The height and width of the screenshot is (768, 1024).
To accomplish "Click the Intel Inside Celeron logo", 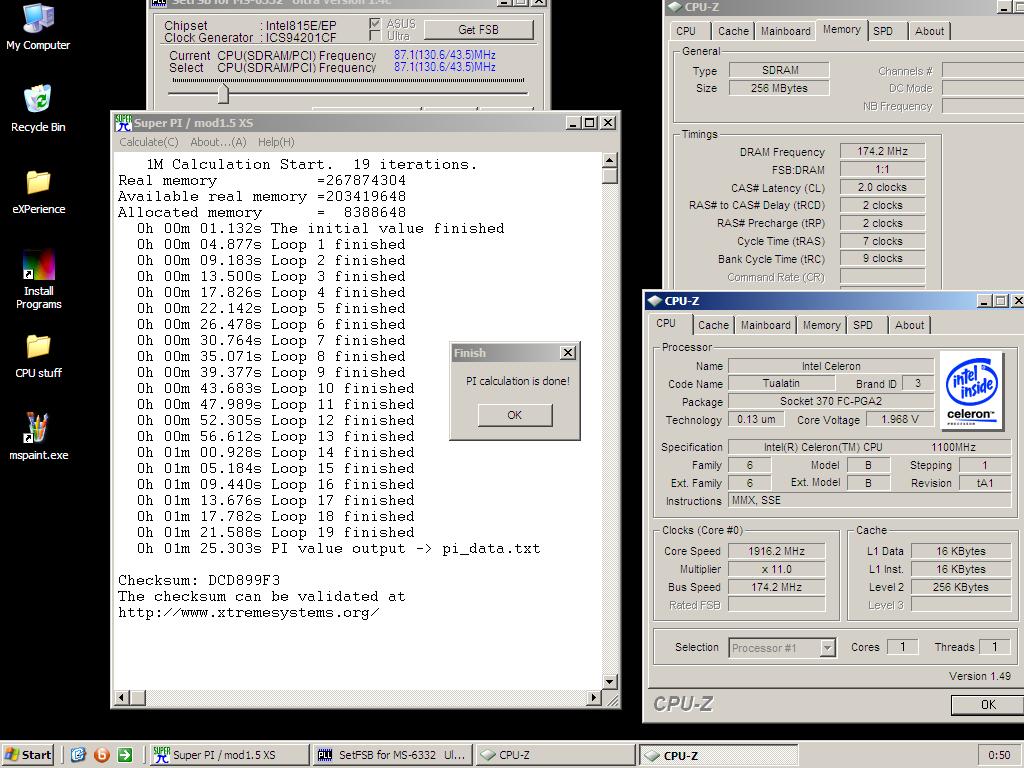I will click(972, 391).
